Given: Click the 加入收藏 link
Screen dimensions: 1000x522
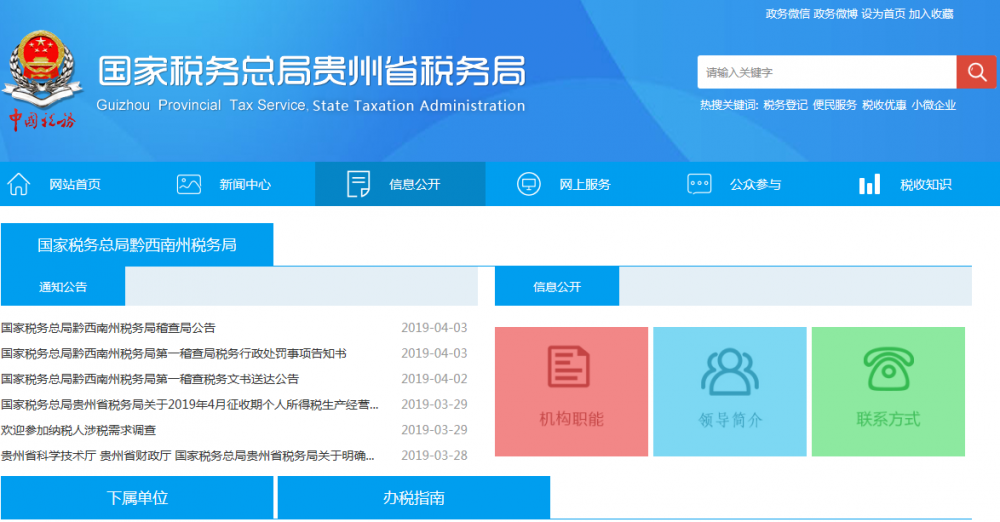Looking at the screenshot, I should click(x=931, y=14).
